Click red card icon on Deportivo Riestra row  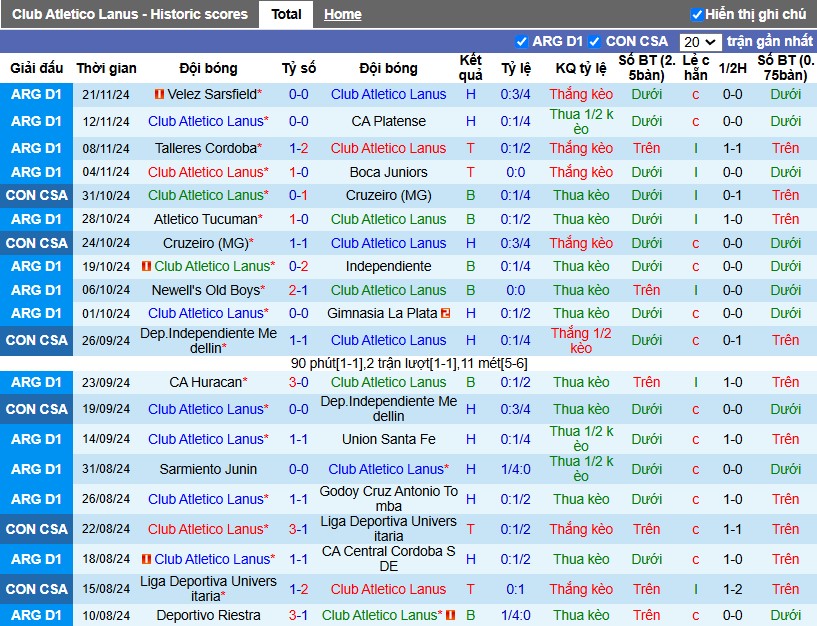pyautogui.click(x=451, y=615)
